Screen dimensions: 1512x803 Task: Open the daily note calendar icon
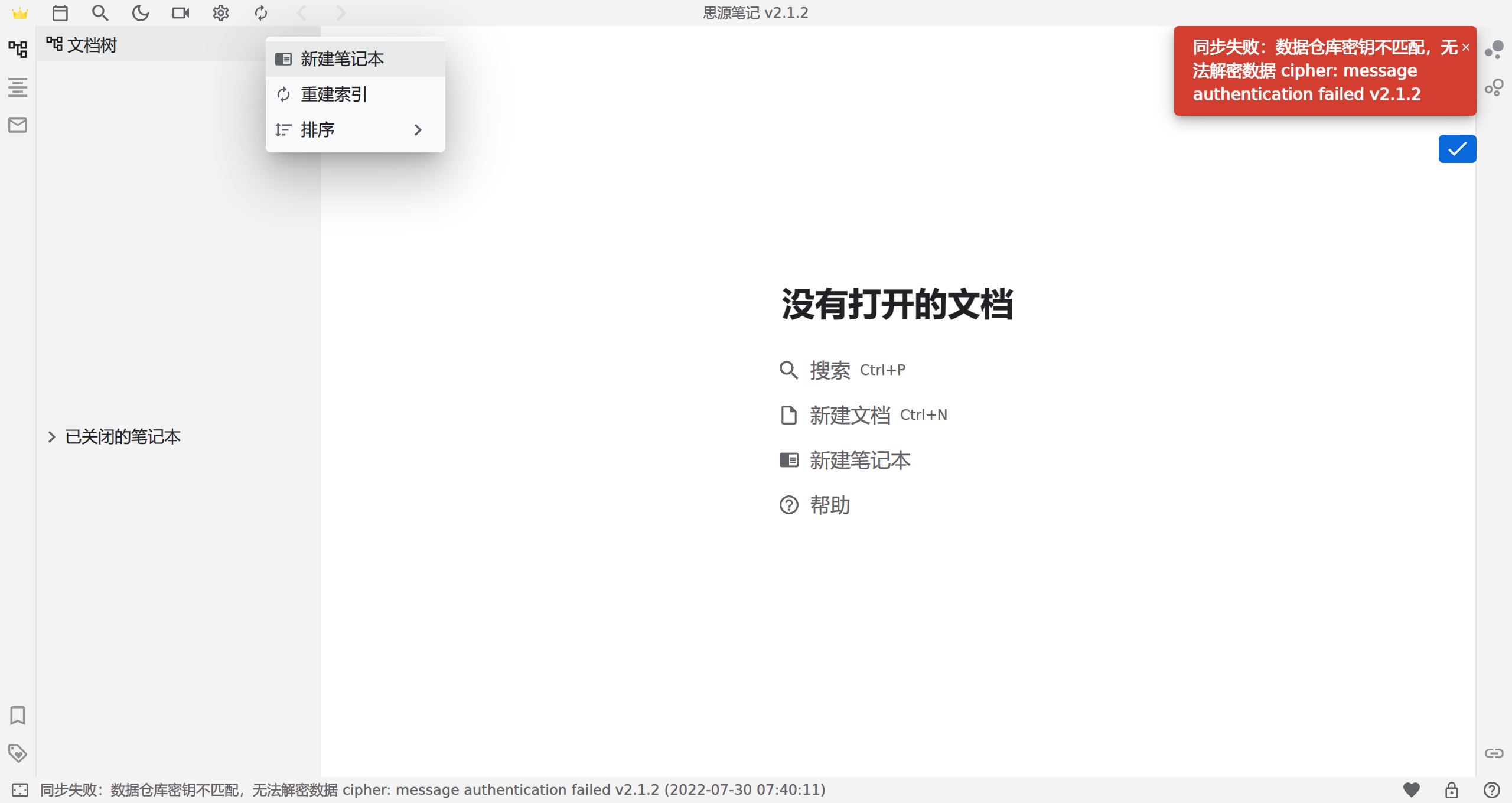tap(60, 13)
